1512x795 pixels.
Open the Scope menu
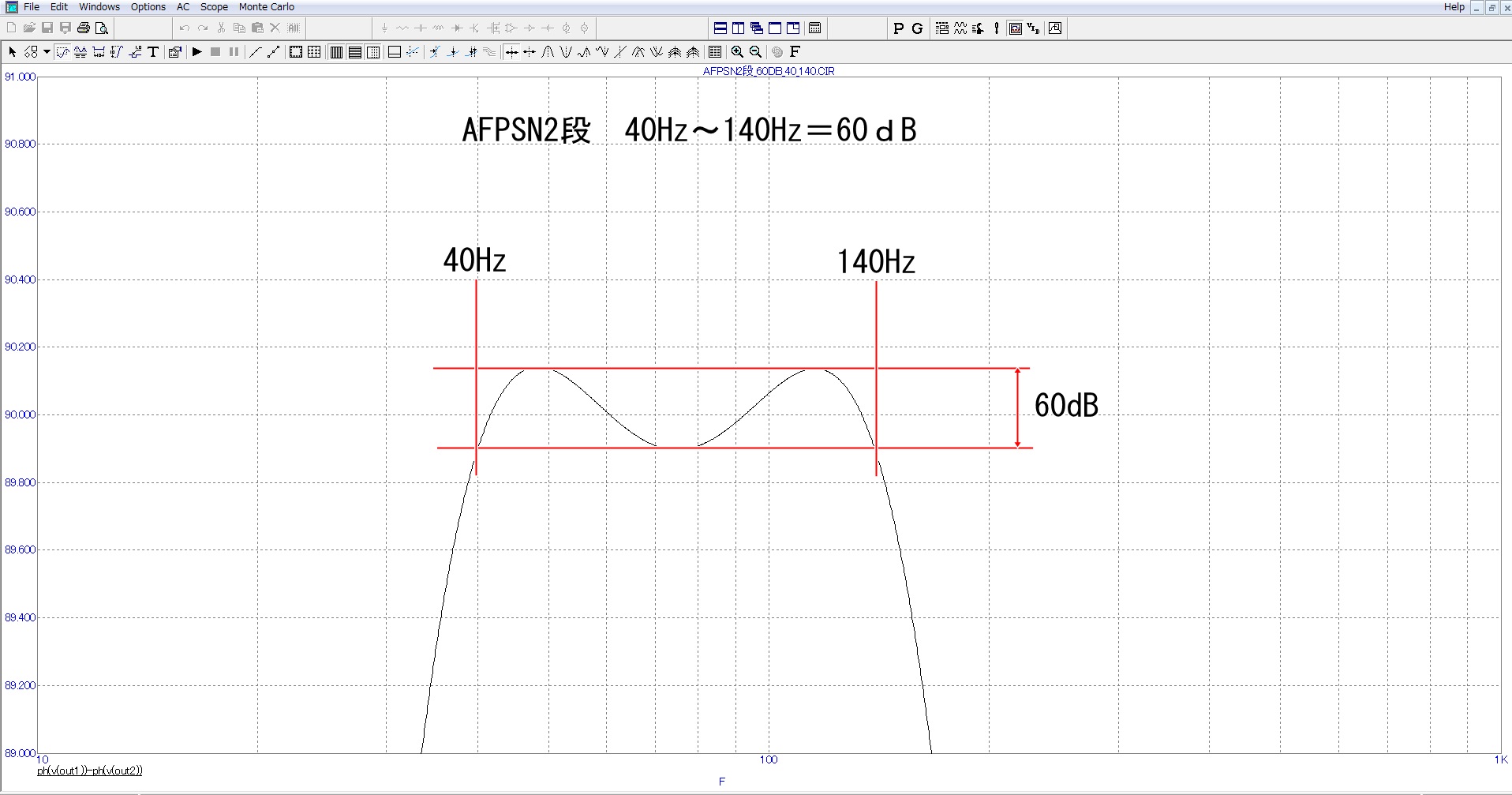tap(214, 7)
